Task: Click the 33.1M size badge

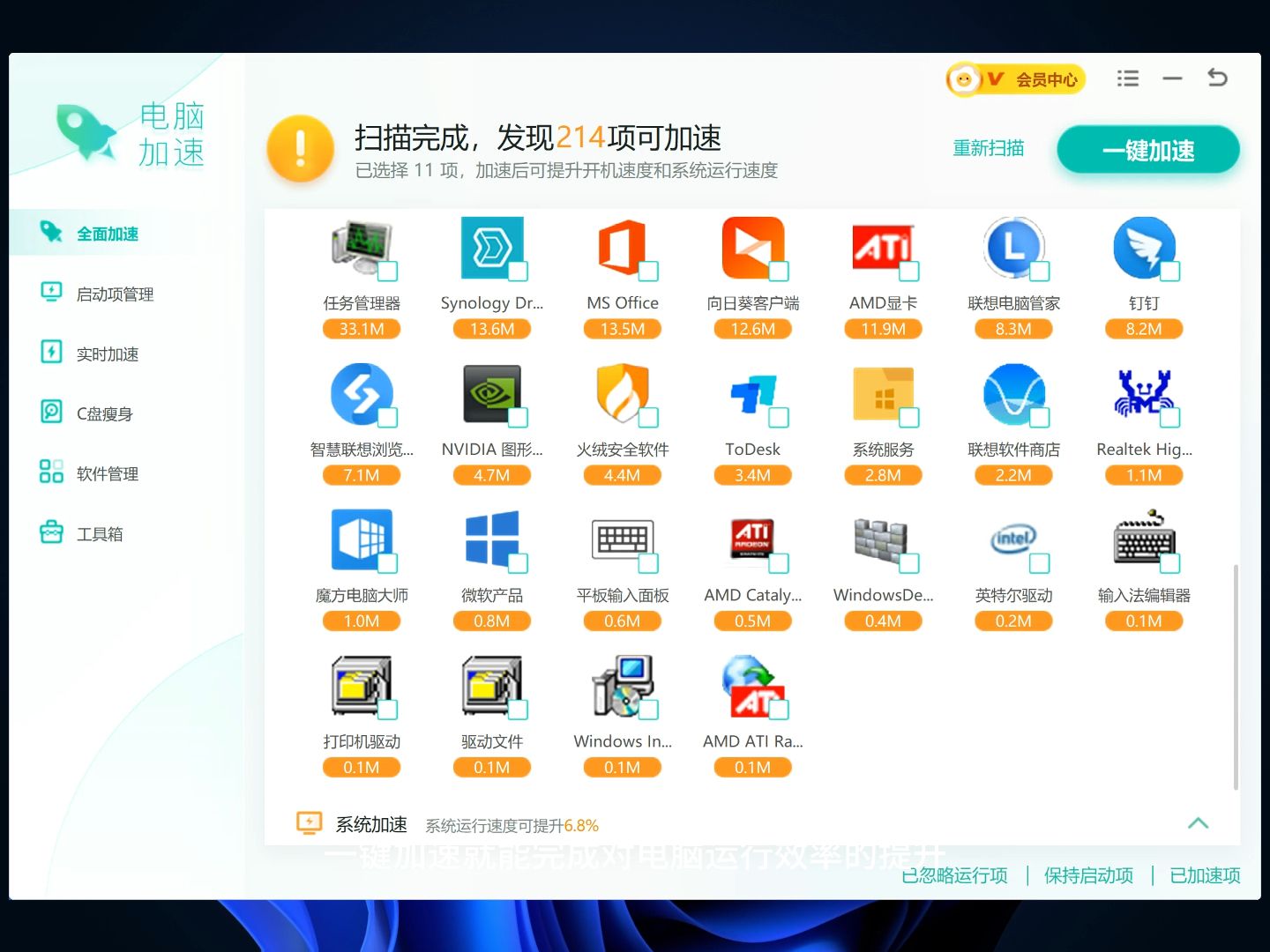Action: 361,329
